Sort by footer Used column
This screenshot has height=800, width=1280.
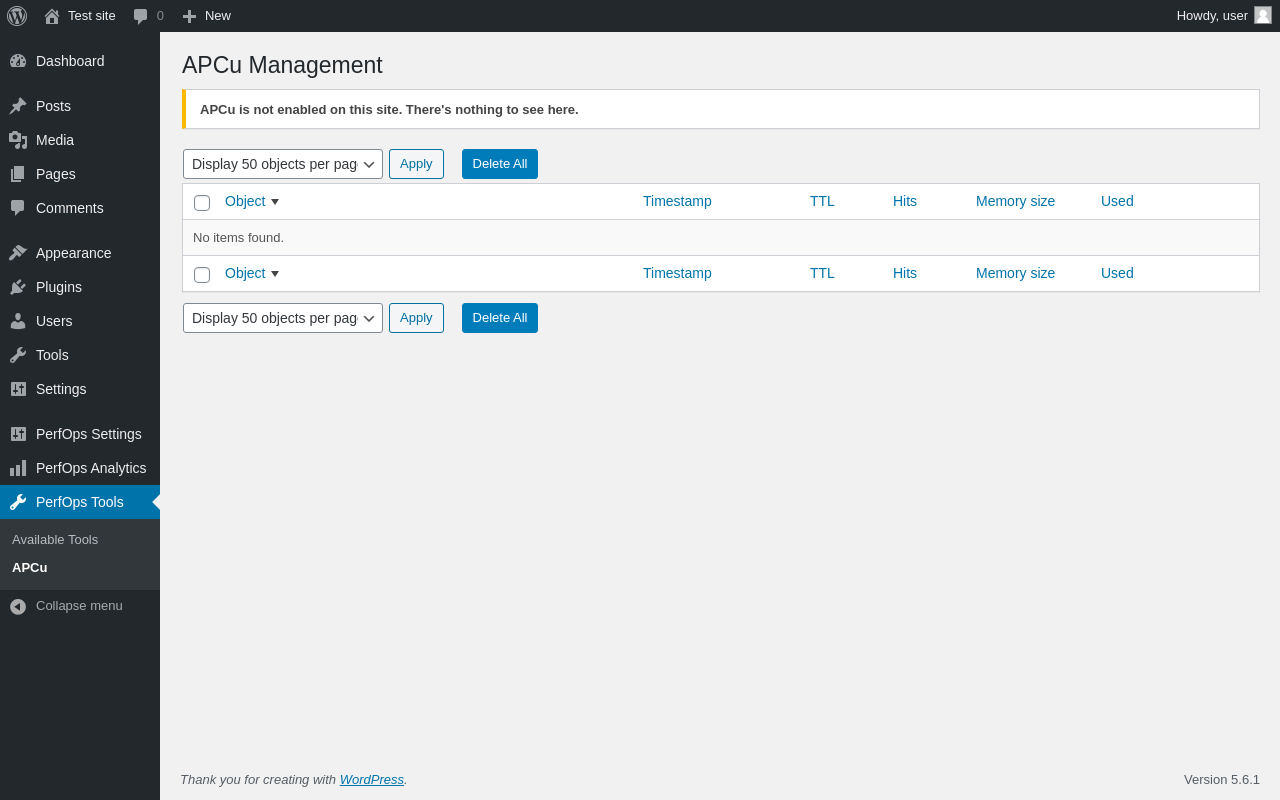[x=1117, y=273]
